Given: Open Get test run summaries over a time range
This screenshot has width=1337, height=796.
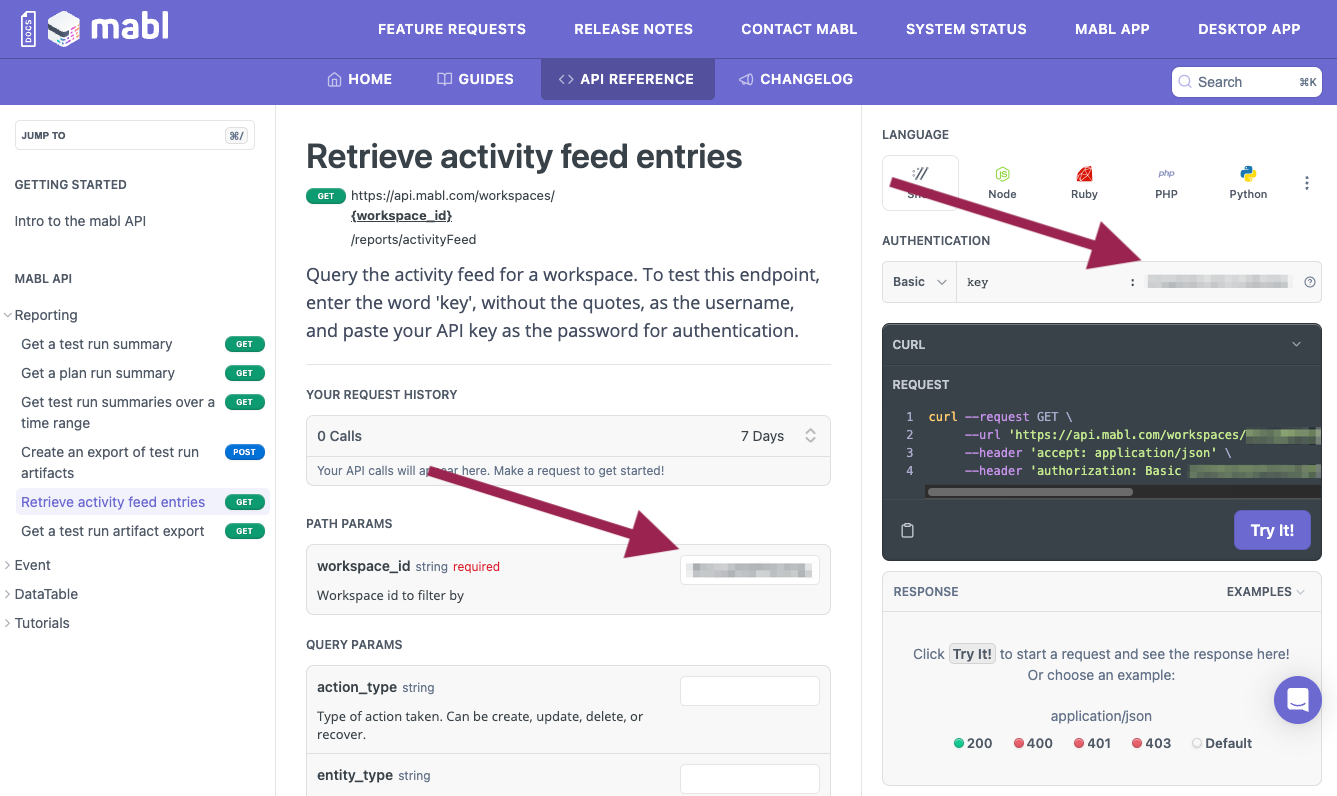Looking at the screenshot, I should 118,412.
